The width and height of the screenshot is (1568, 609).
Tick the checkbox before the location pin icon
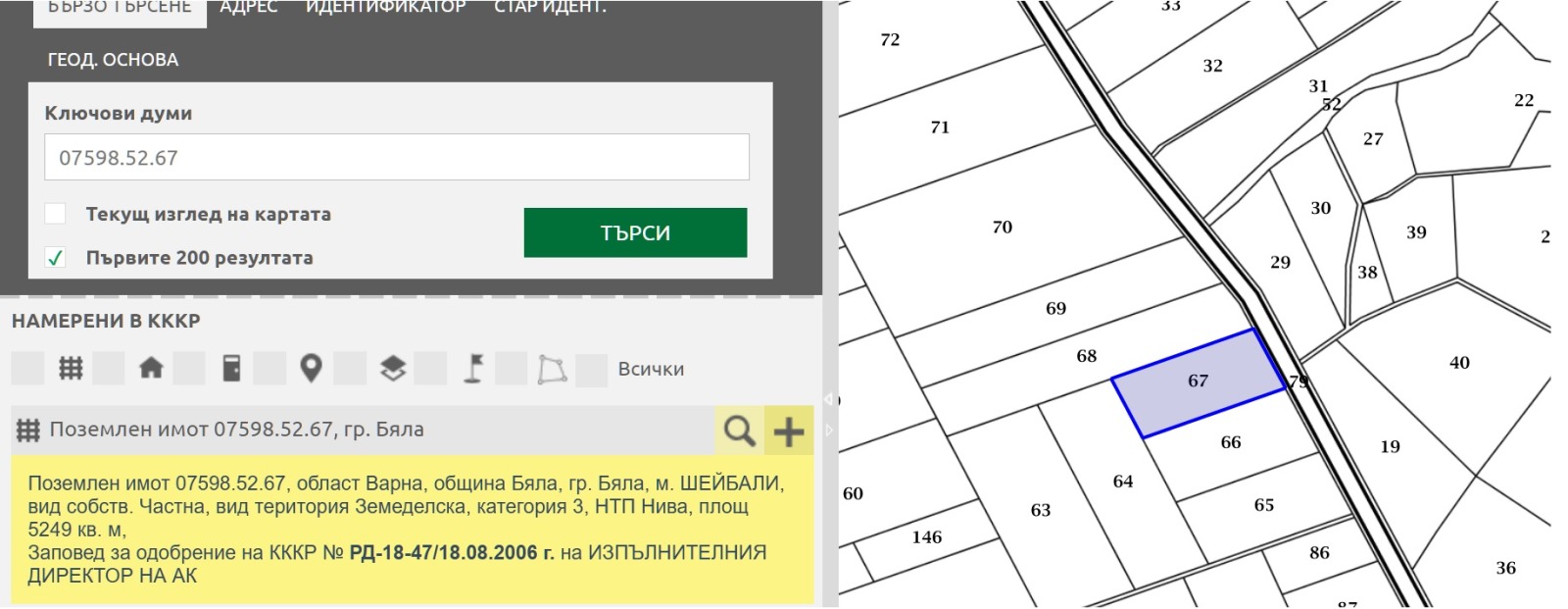pos(269,369)
